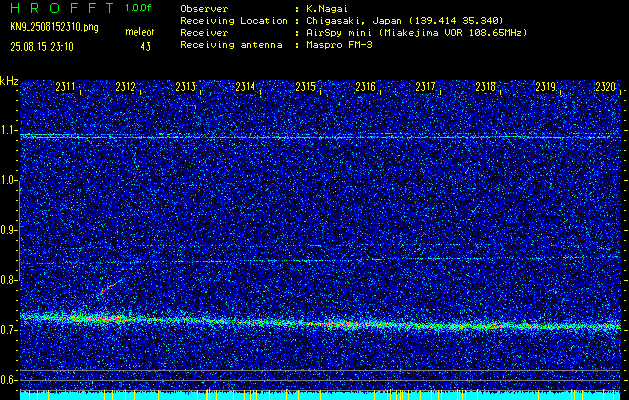Click the 2314 time label
This screenshot has height=400, width=629.
[x=245, y=87]
